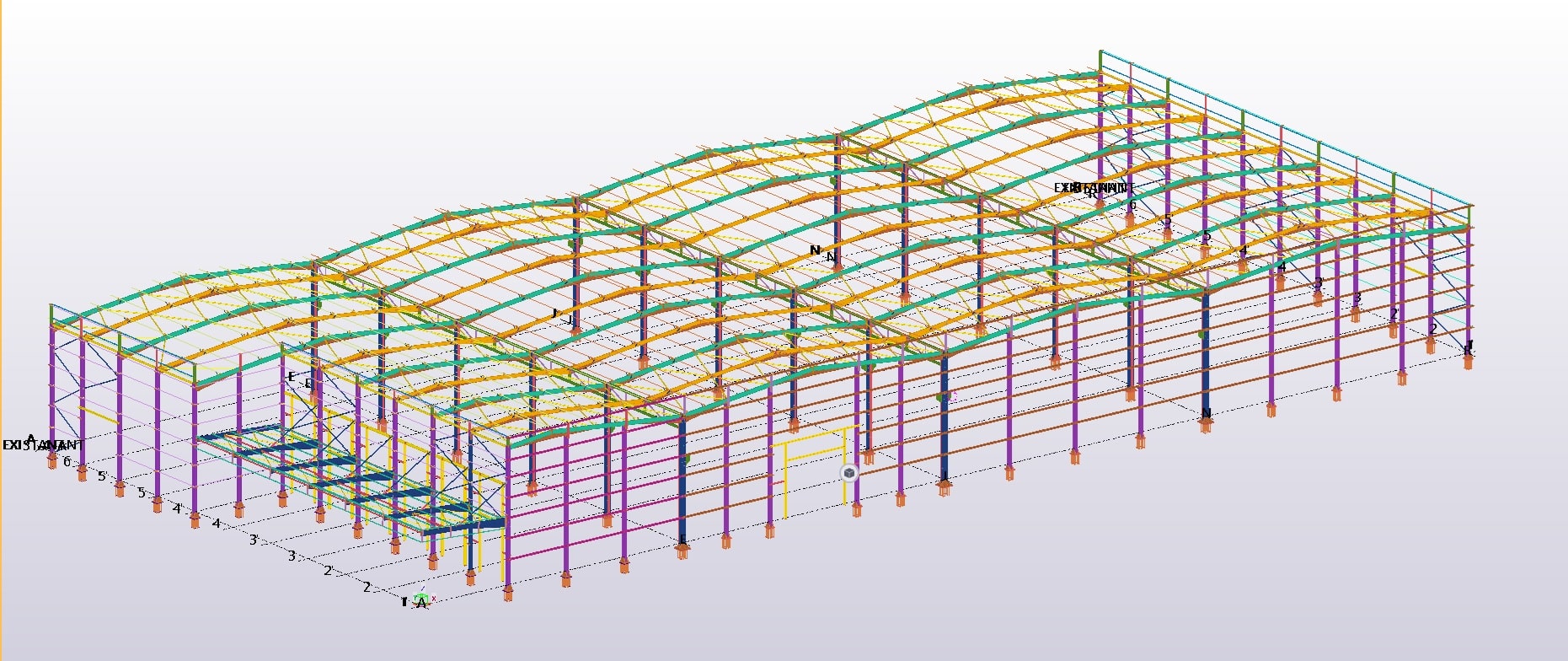Click grid label 2 nearest the origin
The image size is (1568, 661).
coord(367,587)
